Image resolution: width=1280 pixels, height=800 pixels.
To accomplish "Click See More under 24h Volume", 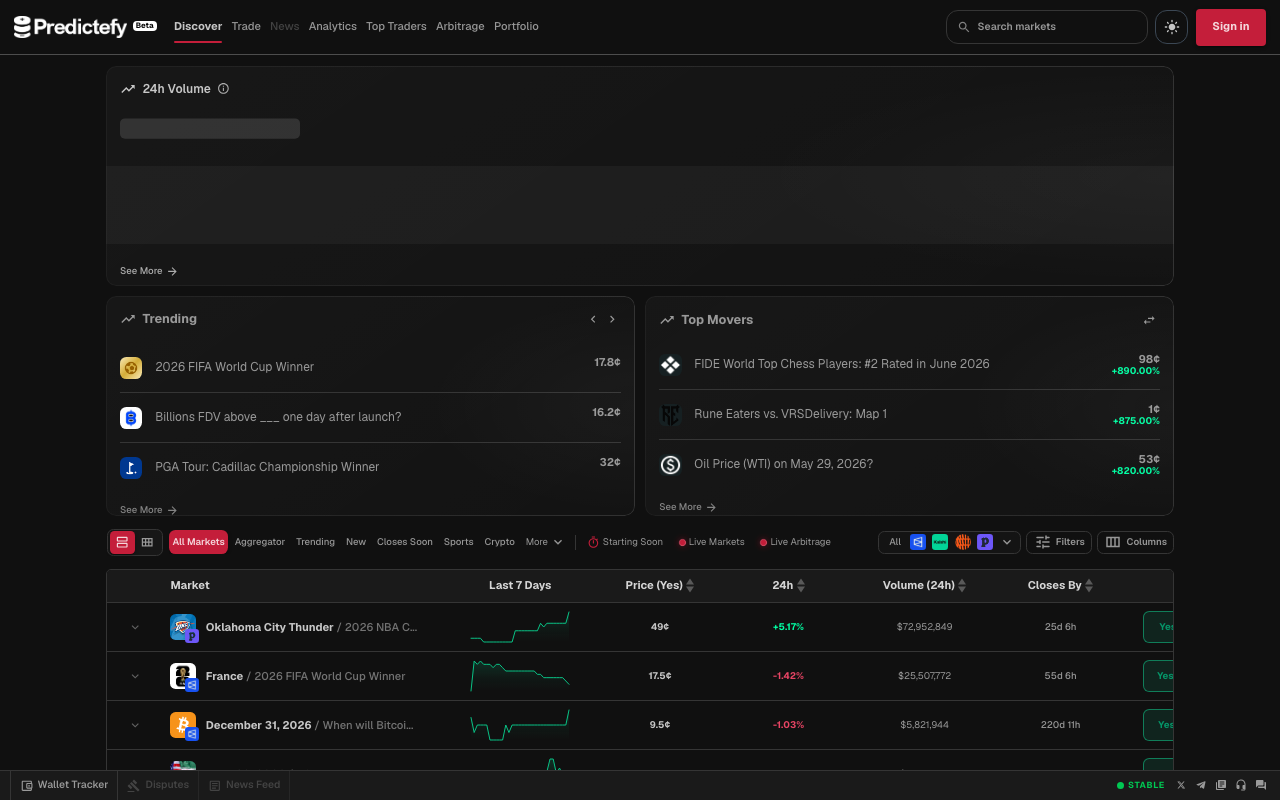I will pos(148,271).
